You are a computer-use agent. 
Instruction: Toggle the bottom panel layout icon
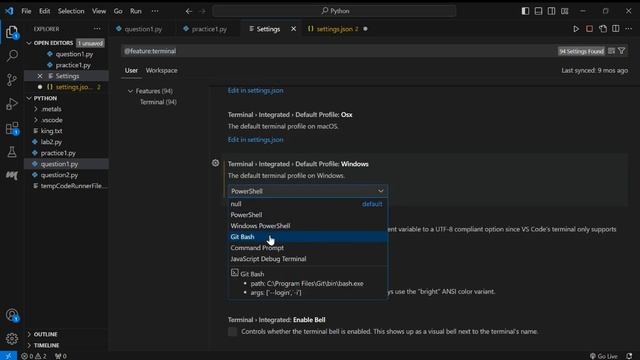[538, 11]
